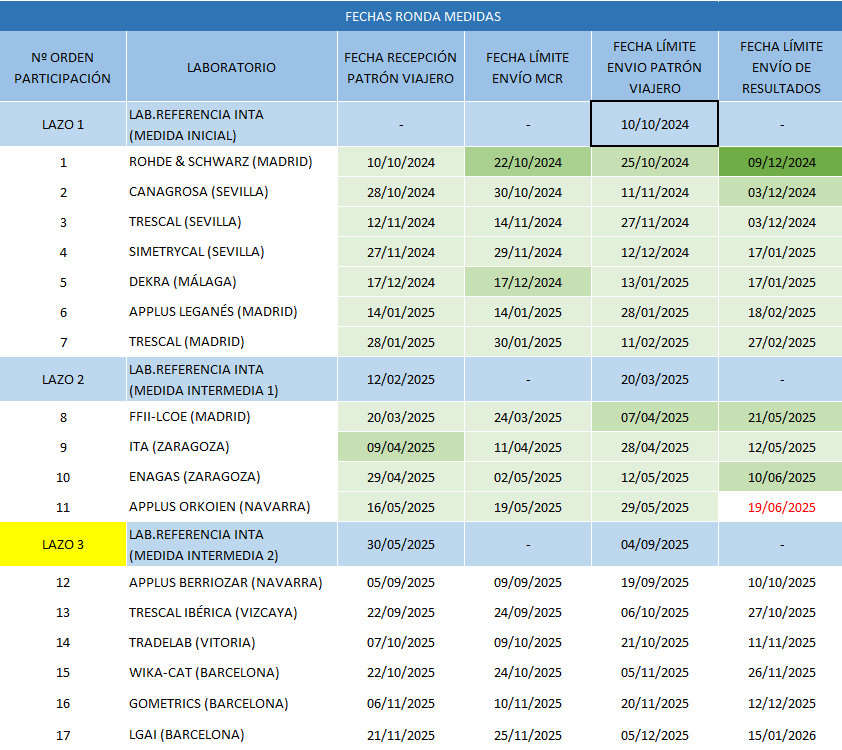The width and height of the screenshot is (842, 750).
Task: Click the 12/02/2025 reception date cell
Action: (401, 379)
